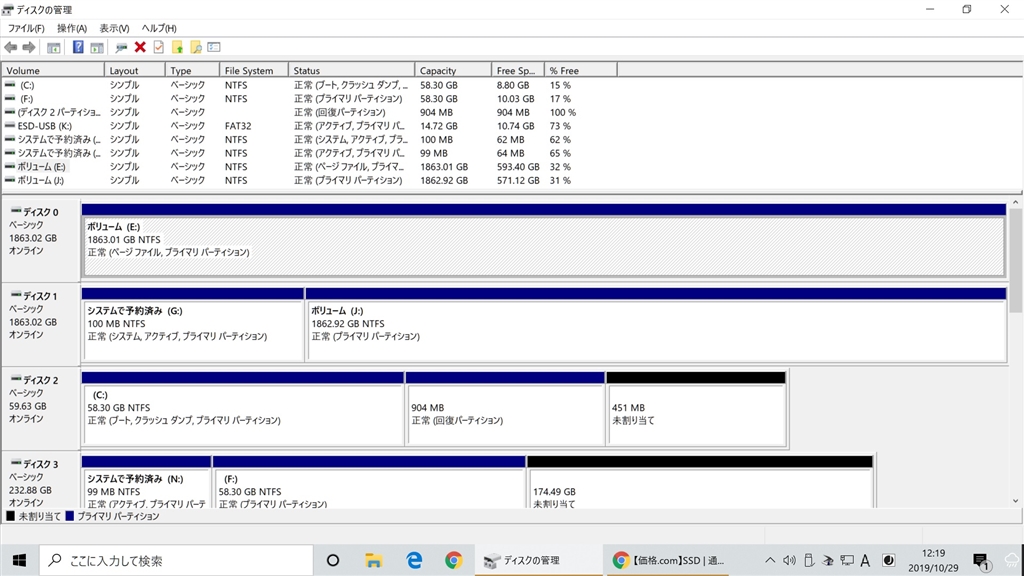
Task: Click the view settings list icon
Action: [x=214, y=47]
